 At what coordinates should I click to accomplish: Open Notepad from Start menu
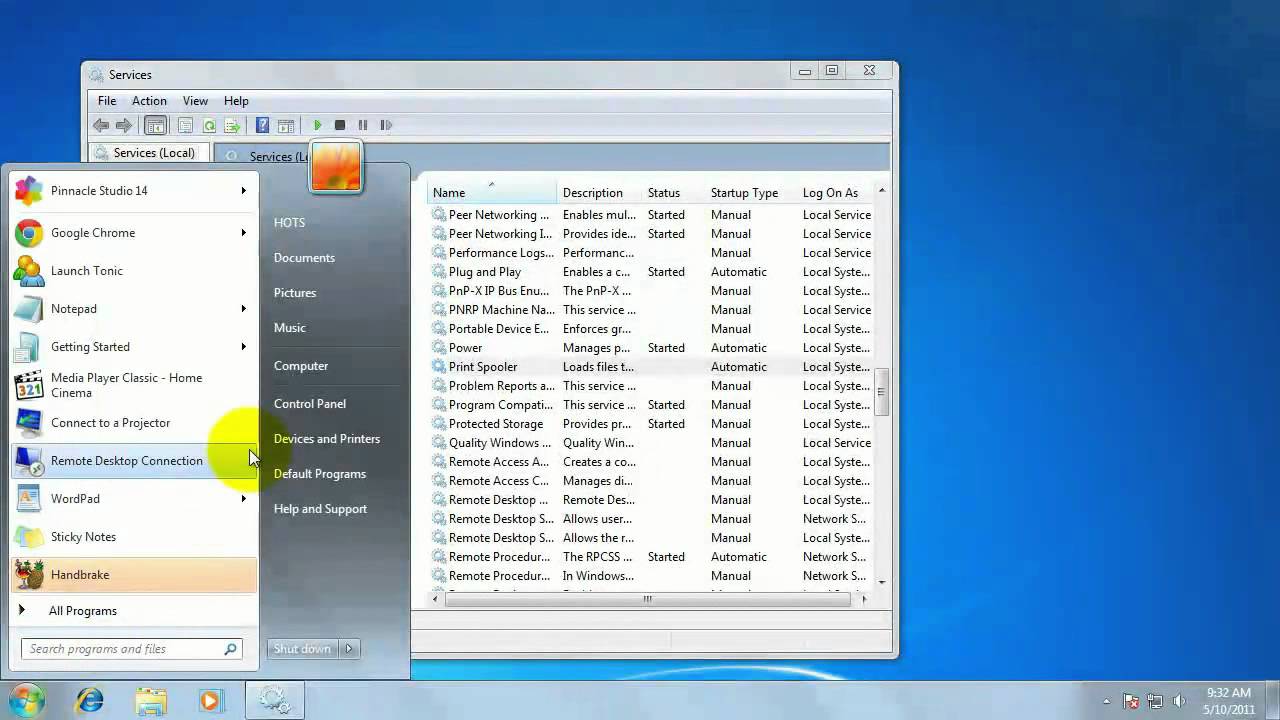pos(134,309)
